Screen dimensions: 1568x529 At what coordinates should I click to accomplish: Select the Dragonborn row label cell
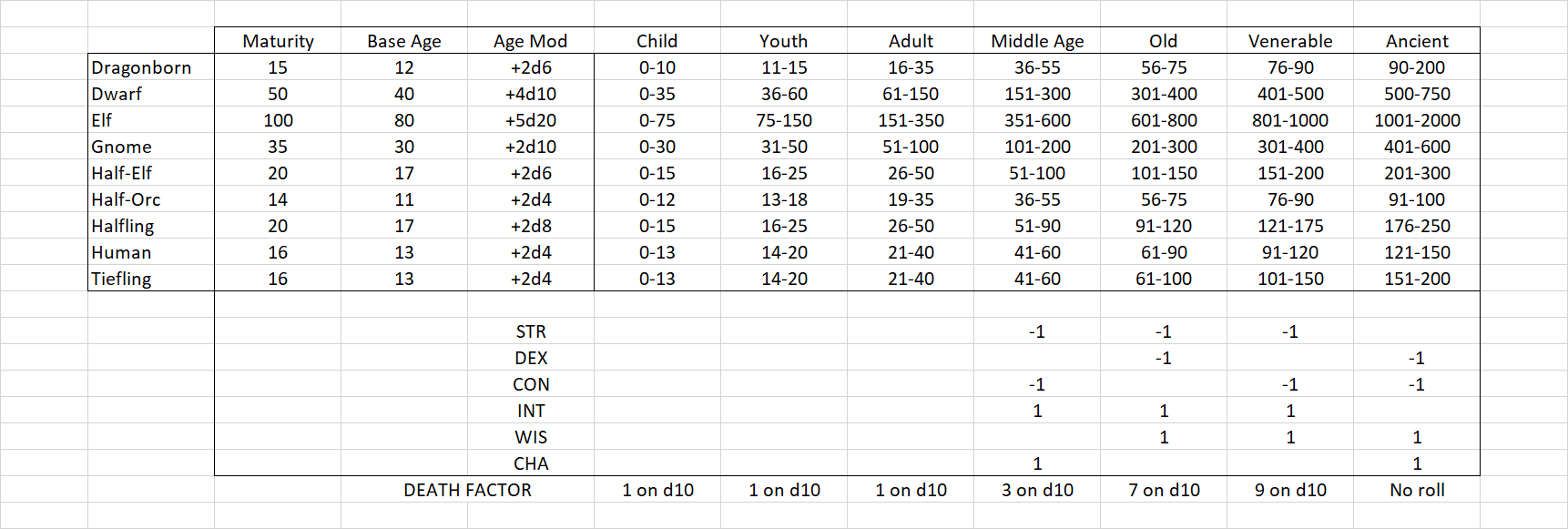141,67
